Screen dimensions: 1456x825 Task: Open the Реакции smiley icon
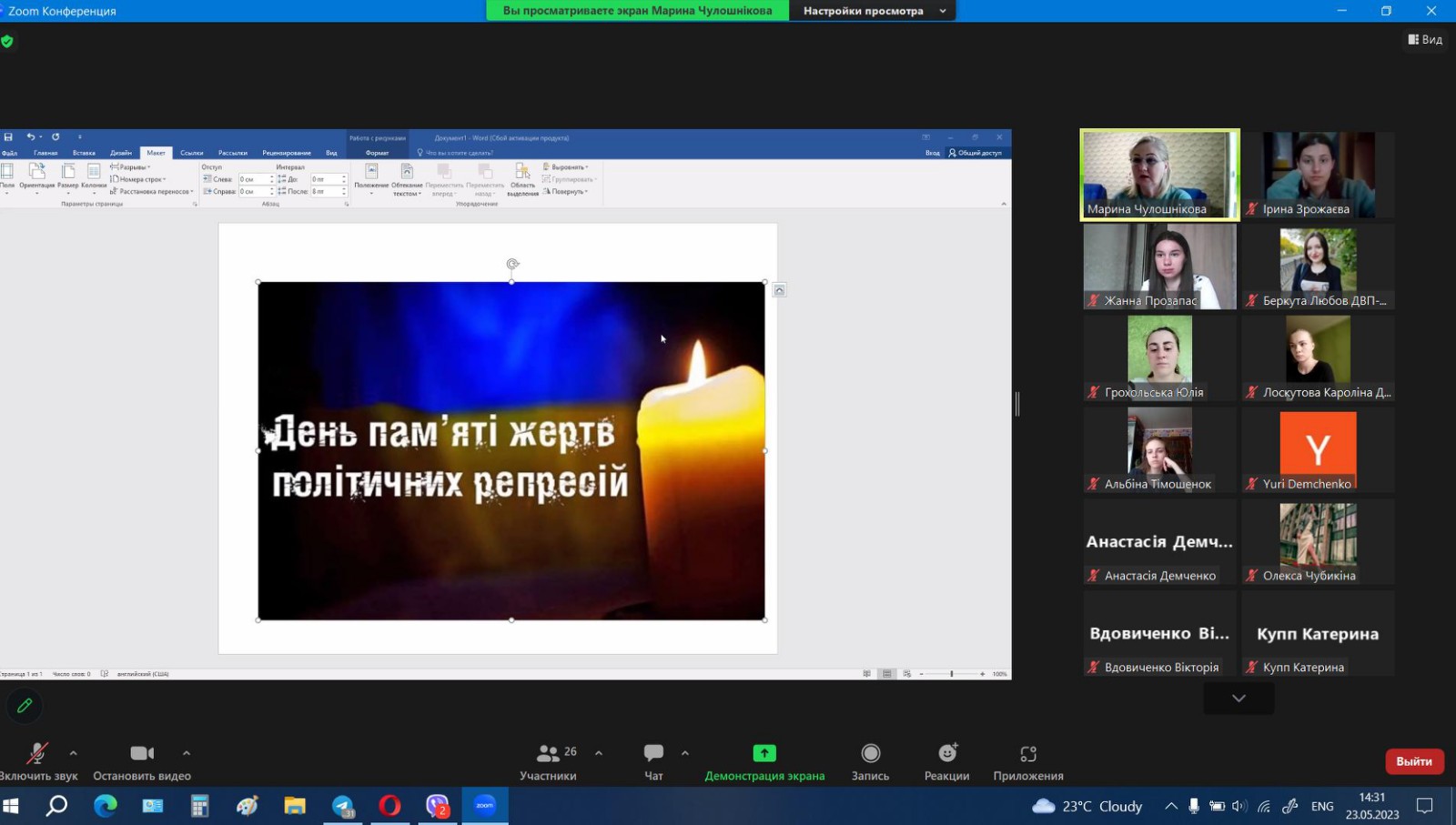(946, 753)
